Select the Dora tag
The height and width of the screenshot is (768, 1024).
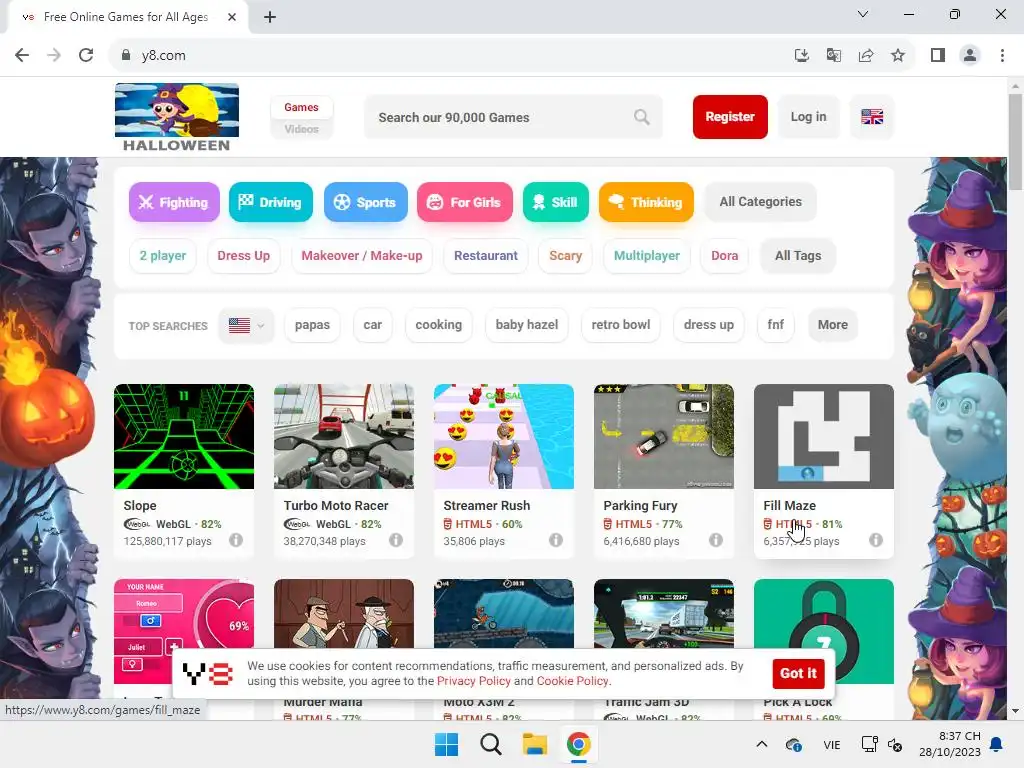pyautogui.click(x=724, y=256)
